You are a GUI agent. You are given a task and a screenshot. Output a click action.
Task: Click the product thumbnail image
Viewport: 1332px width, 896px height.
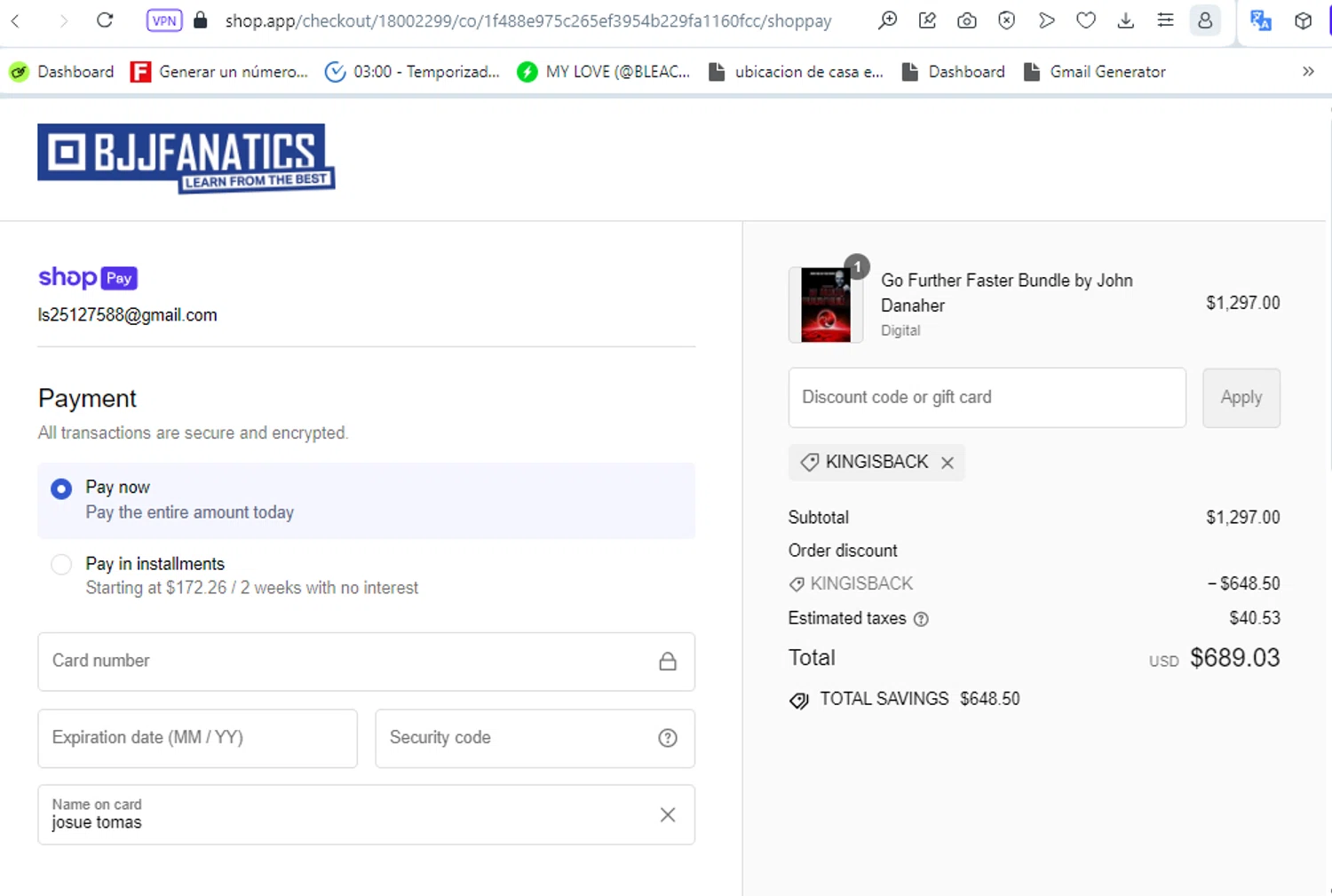826,305
